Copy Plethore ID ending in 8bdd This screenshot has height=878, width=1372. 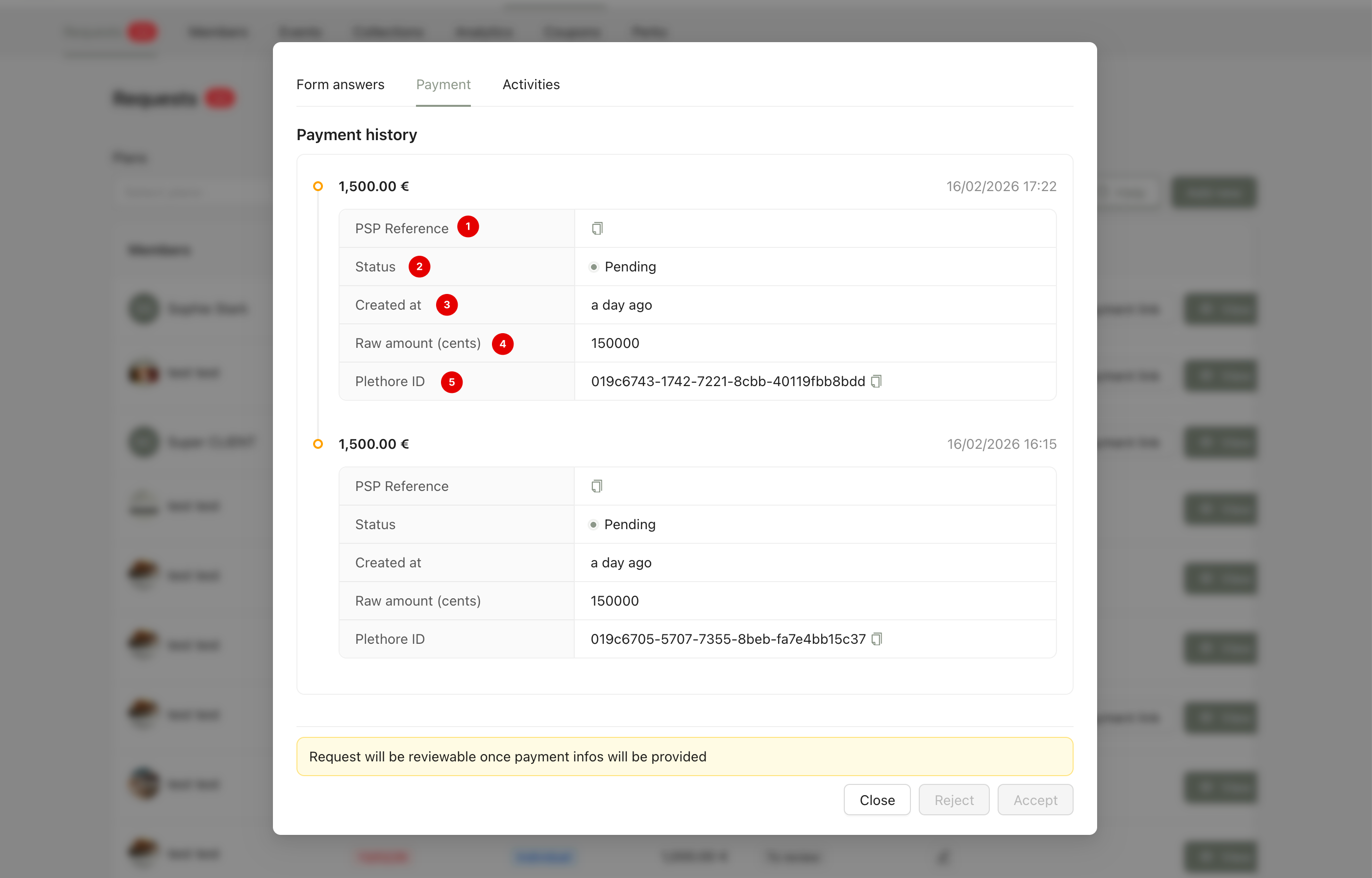[x=876, y=381]
